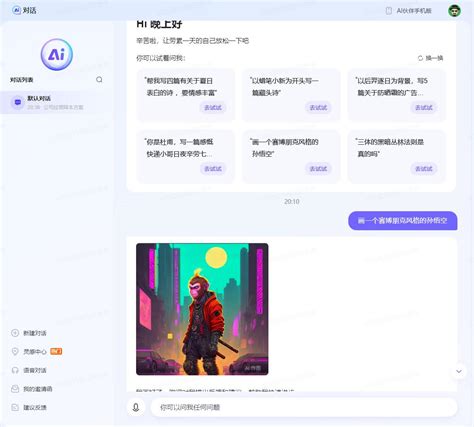
Task: Select the prompt text "以后羿逐日为背景"
Action: (384, 81)
